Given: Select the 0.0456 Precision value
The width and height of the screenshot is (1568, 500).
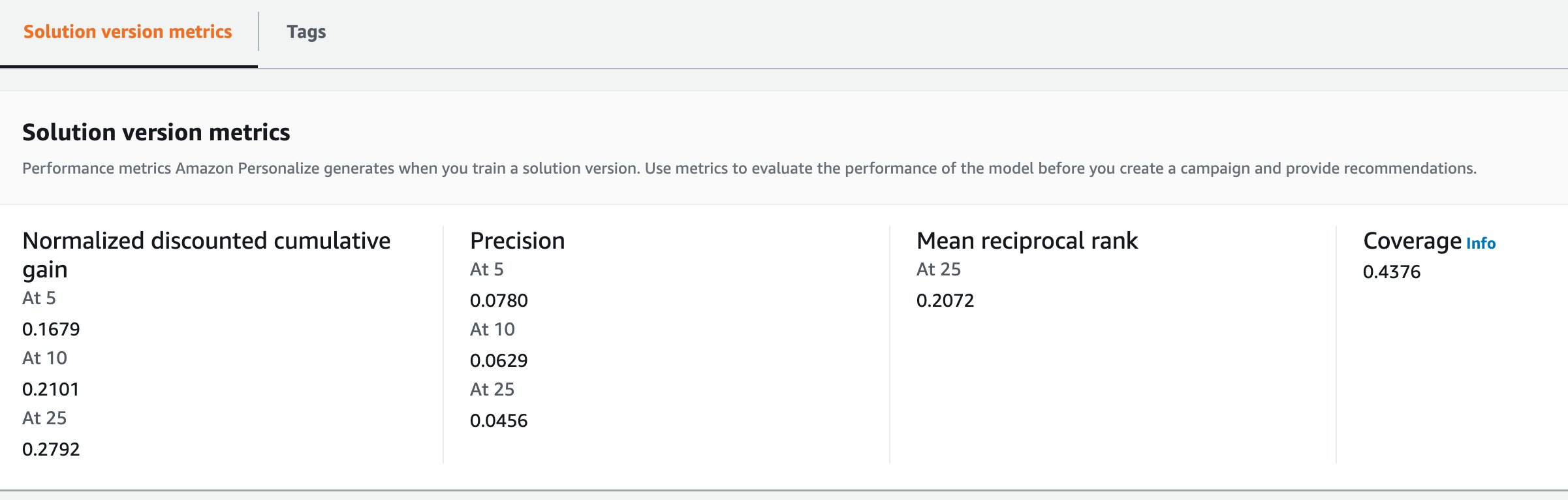Looking at the screenshot, I should (499, 420).
